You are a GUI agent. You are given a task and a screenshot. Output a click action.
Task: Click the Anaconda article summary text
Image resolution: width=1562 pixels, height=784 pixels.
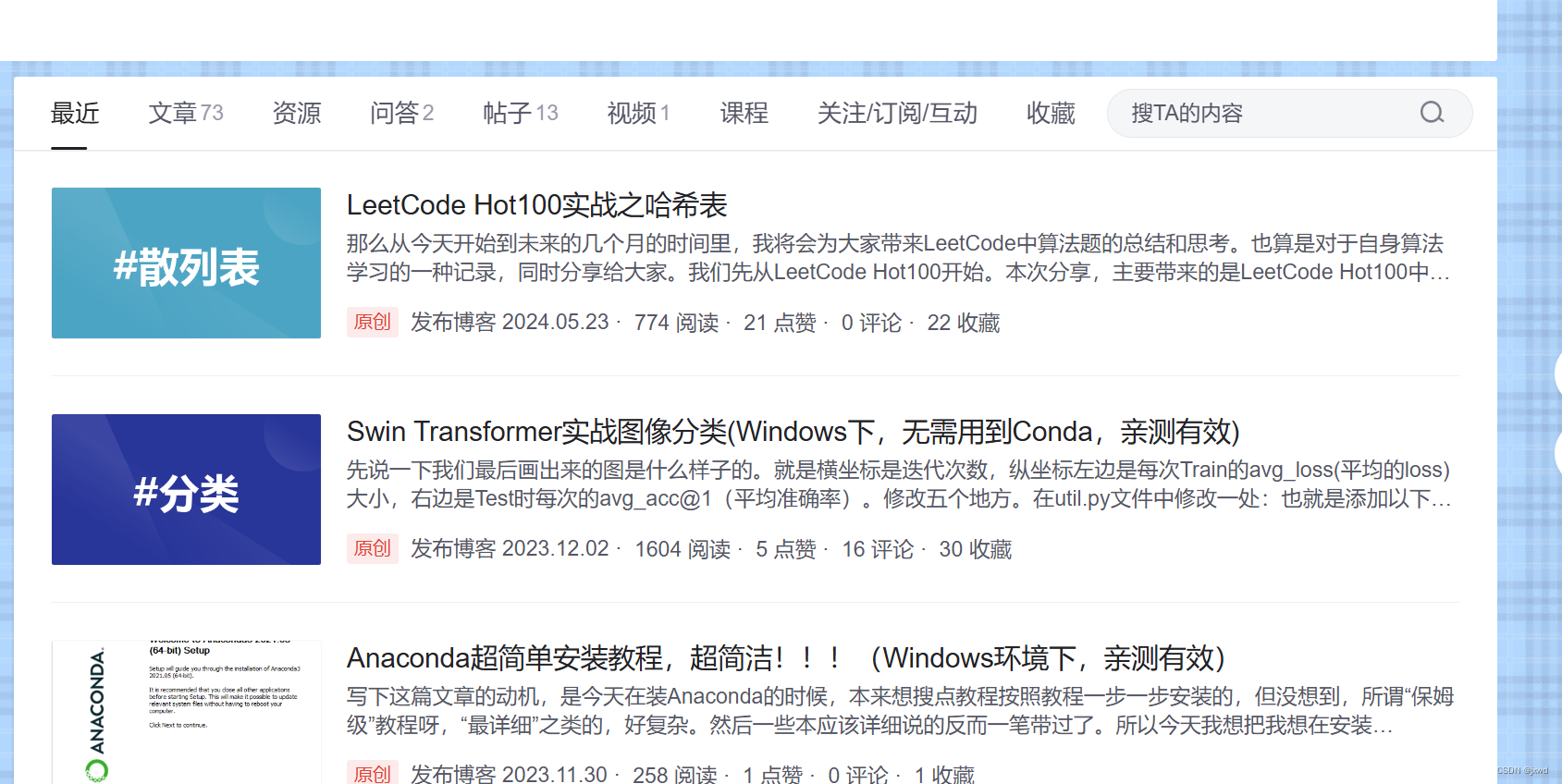(x=900, y=710)
